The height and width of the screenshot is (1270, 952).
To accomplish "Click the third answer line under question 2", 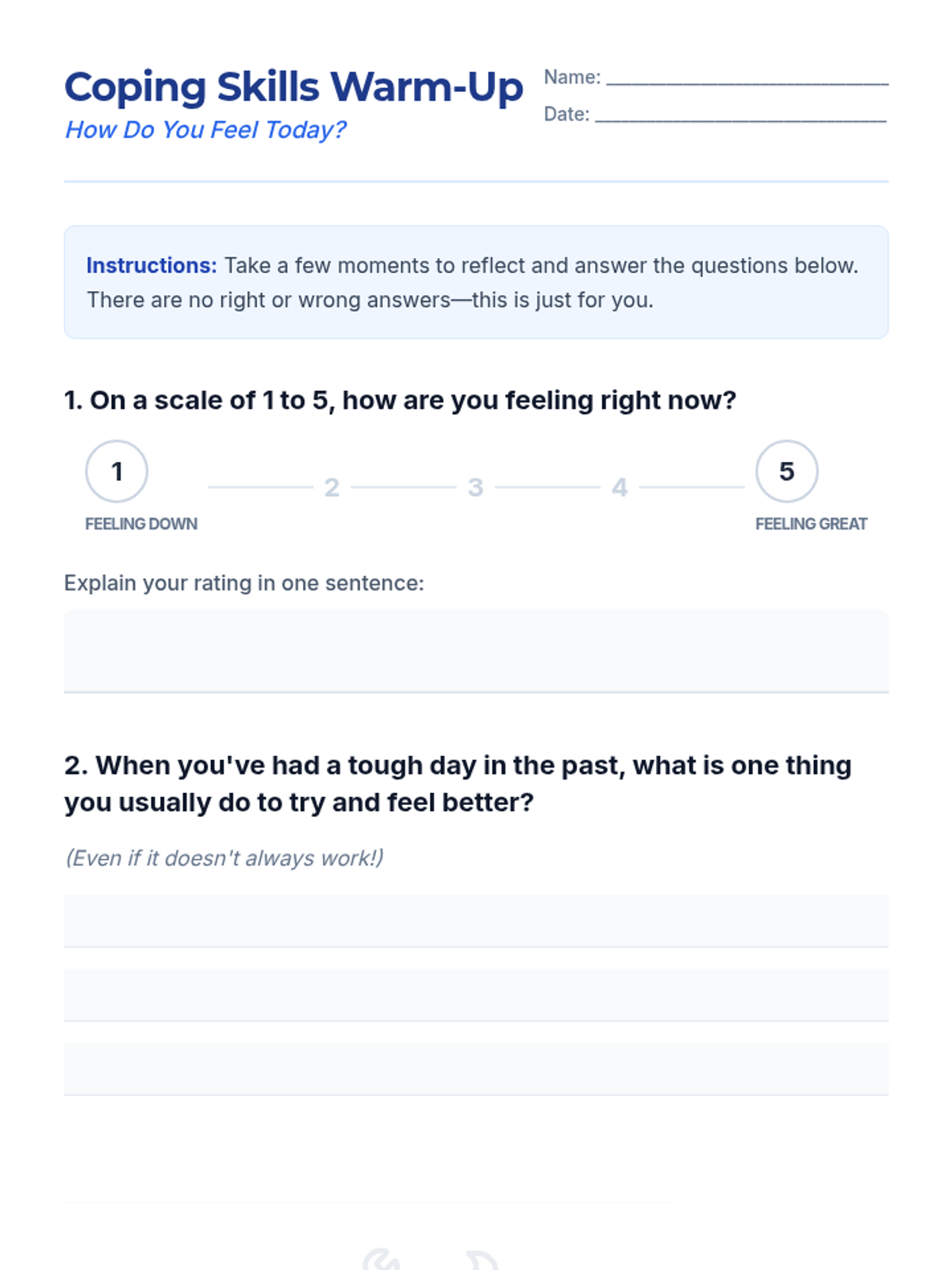I will (476, 1068).
